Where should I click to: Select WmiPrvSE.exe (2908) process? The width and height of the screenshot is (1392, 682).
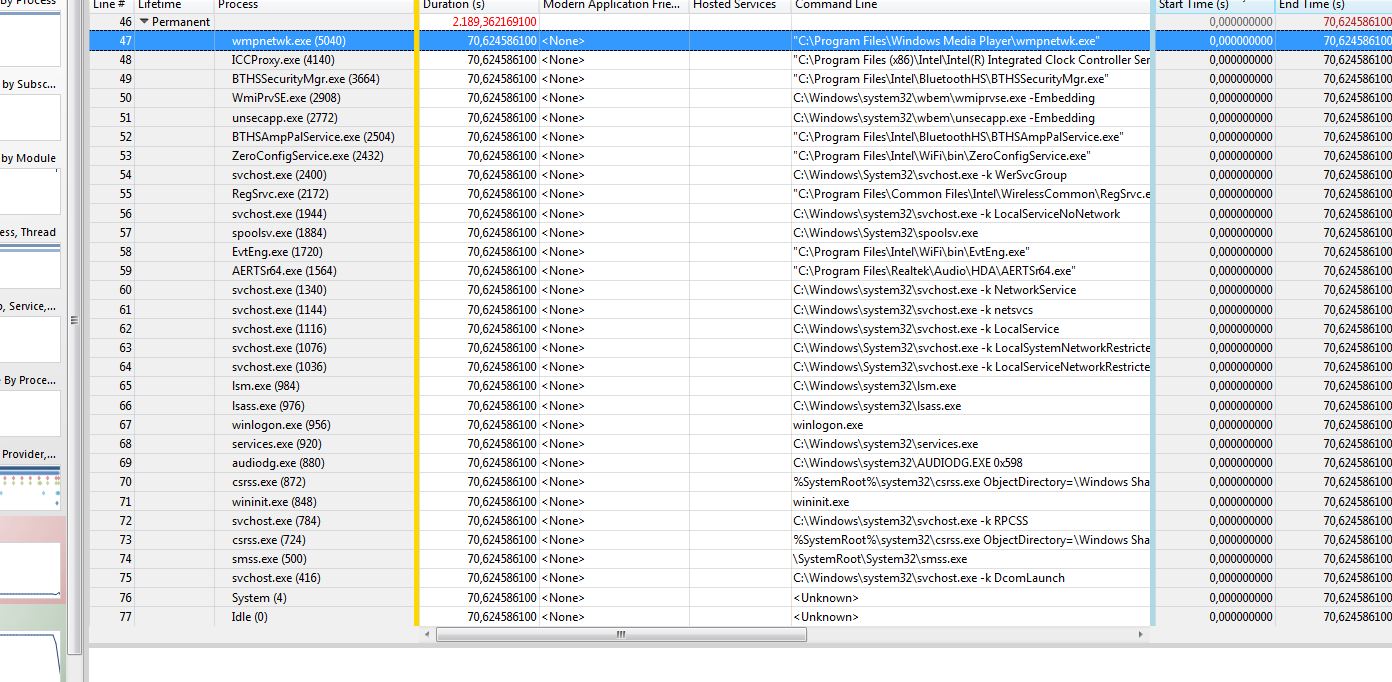tap(286, 98)
